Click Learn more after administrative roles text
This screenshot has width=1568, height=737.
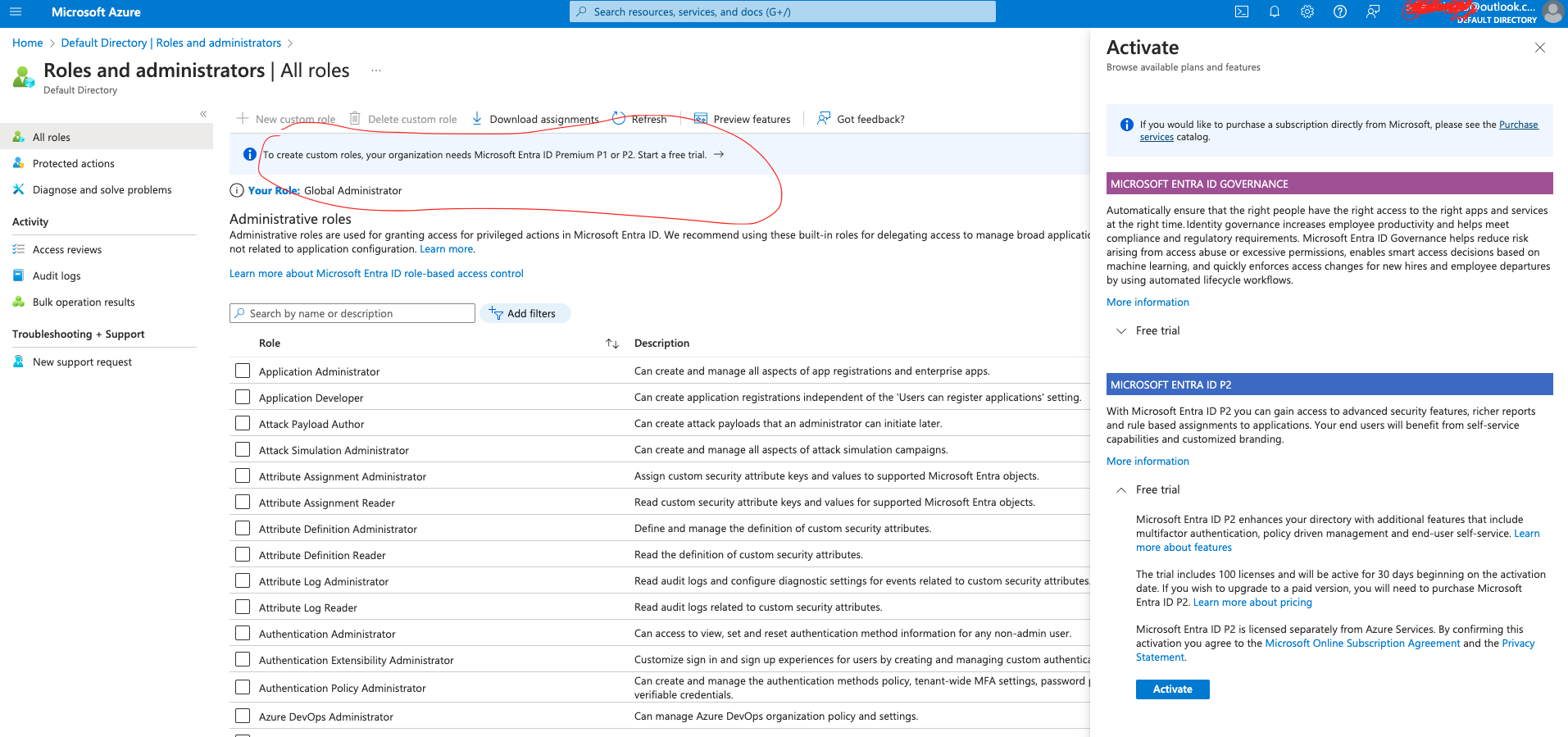tap(447, 249)
